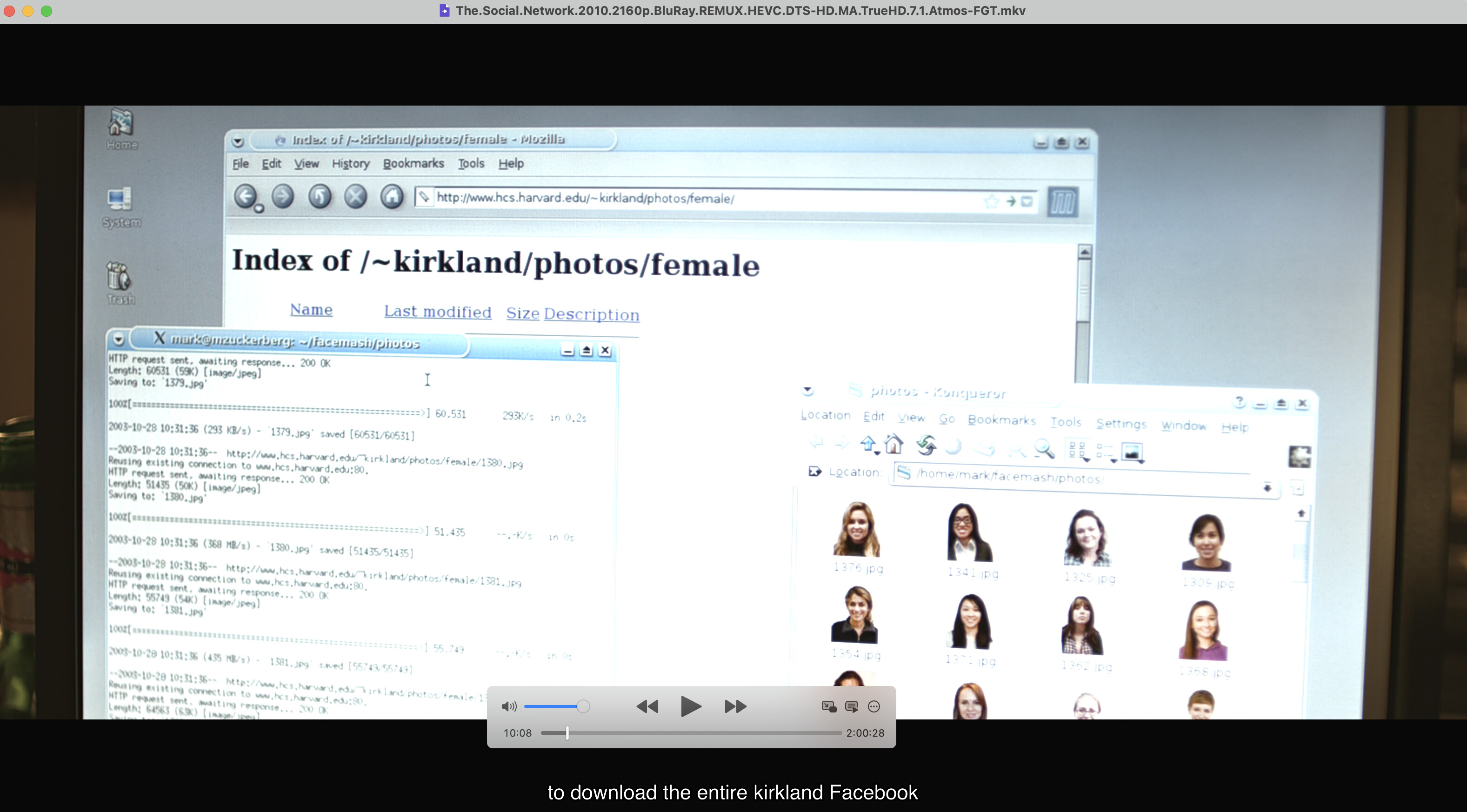The image size is (1467, 812).
Task: Mute audio with the speaker icon
Action: pos(508,706)
